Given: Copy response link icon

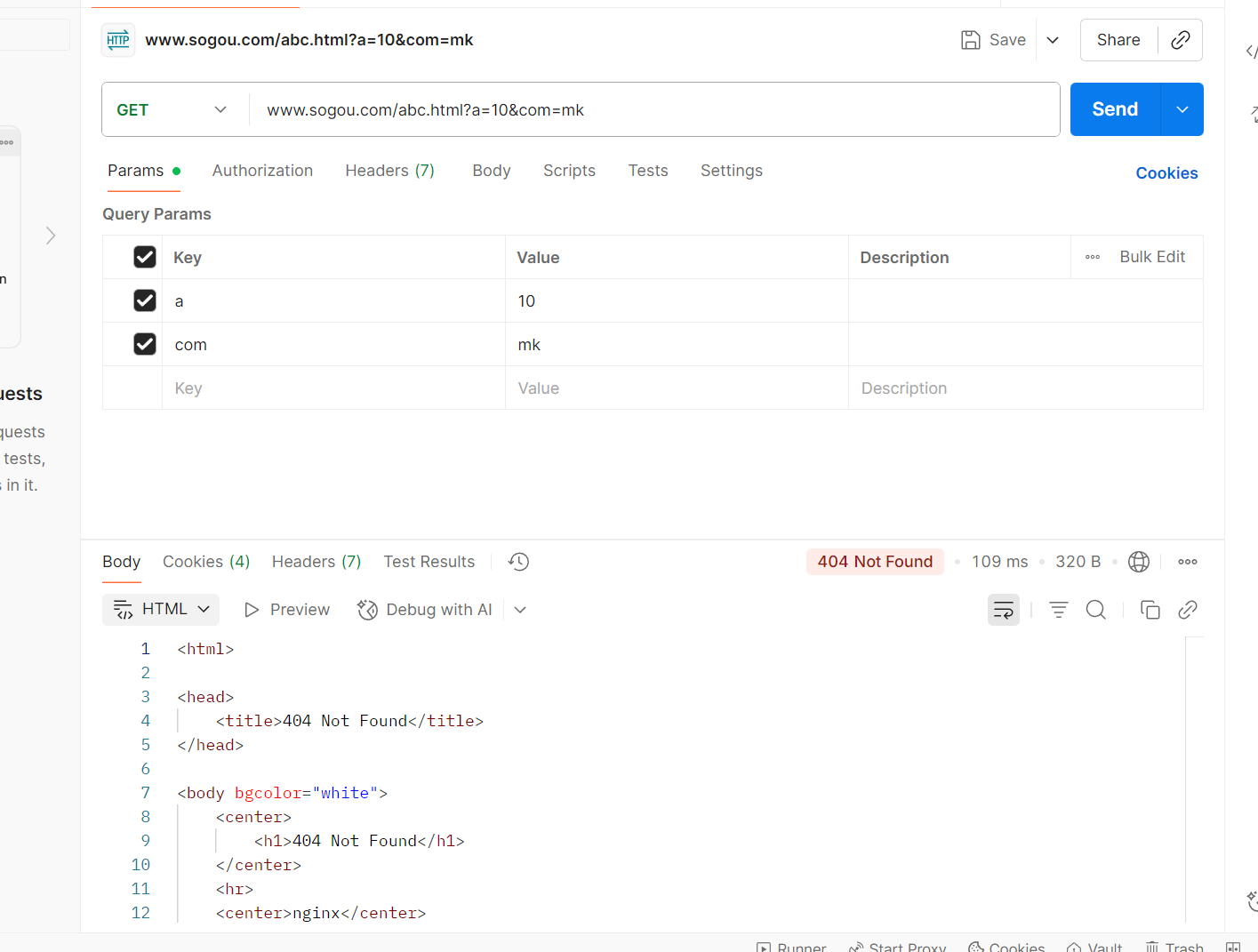Looking at the screenshot, I should click(1188, 610).
